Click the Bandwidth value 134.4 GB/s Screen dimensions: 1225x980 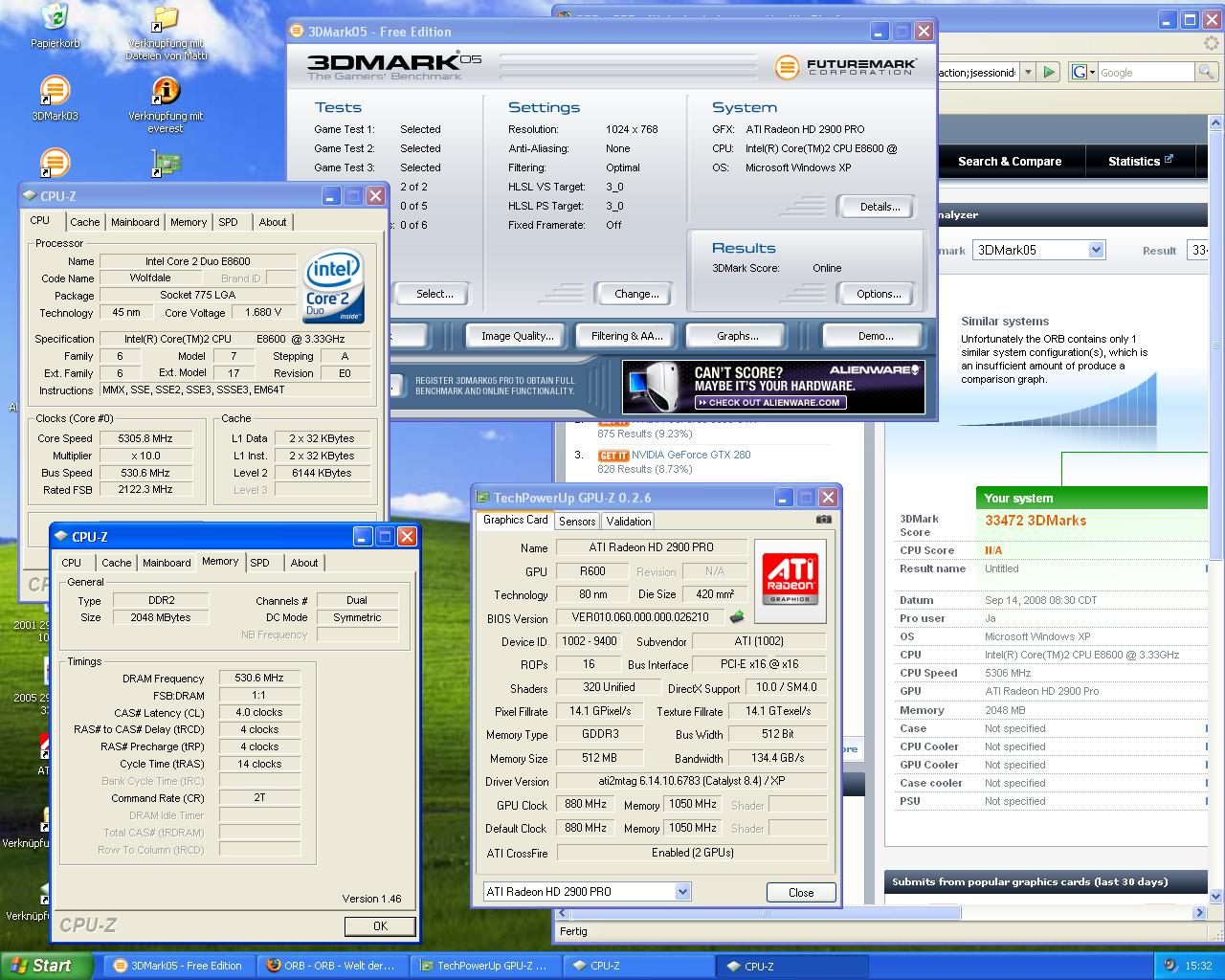[777, 758]
